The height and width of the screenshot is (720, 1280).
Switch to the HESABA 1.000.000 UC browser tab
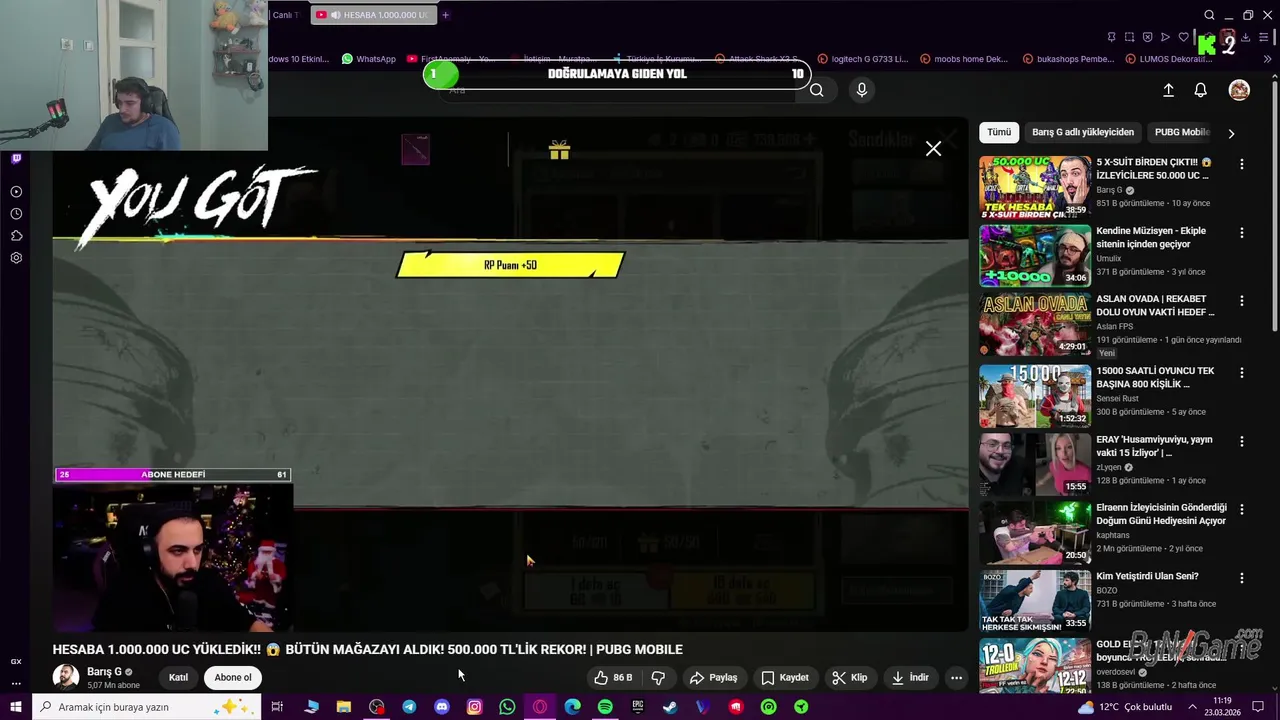pos(373,15)
